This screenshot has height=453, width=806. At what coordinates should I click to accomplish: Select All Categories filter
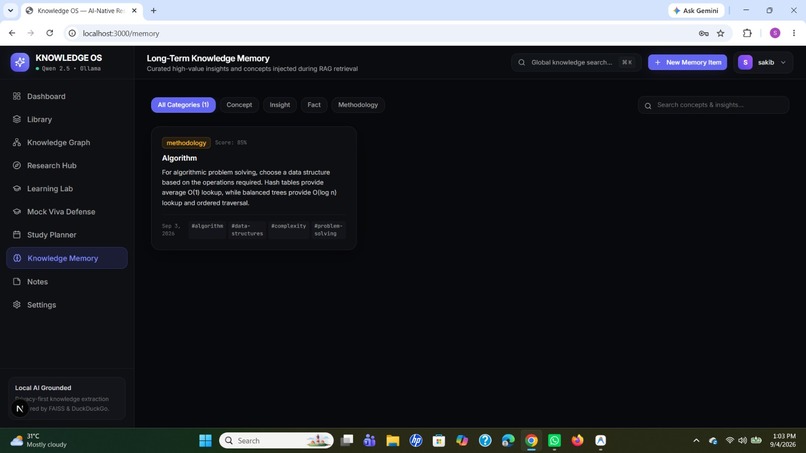click(x=184, y=105)
